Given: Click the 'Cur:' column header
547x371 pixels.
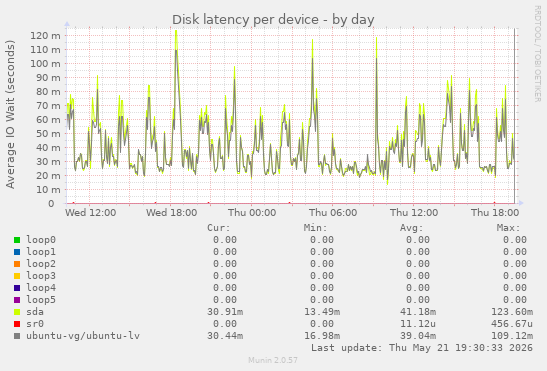Looking at the screenshot, I should point(219,228).
